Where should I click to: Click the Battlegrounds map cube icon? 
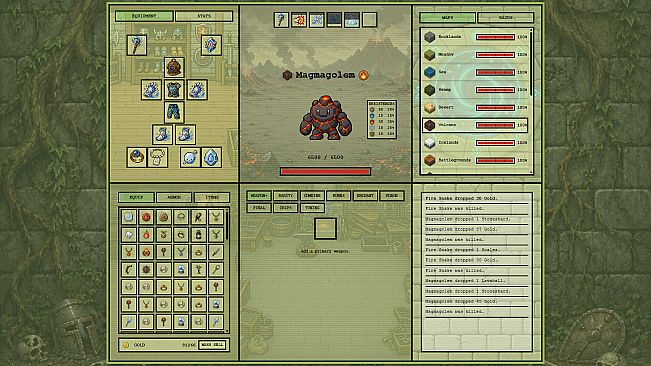click(430, 160)
